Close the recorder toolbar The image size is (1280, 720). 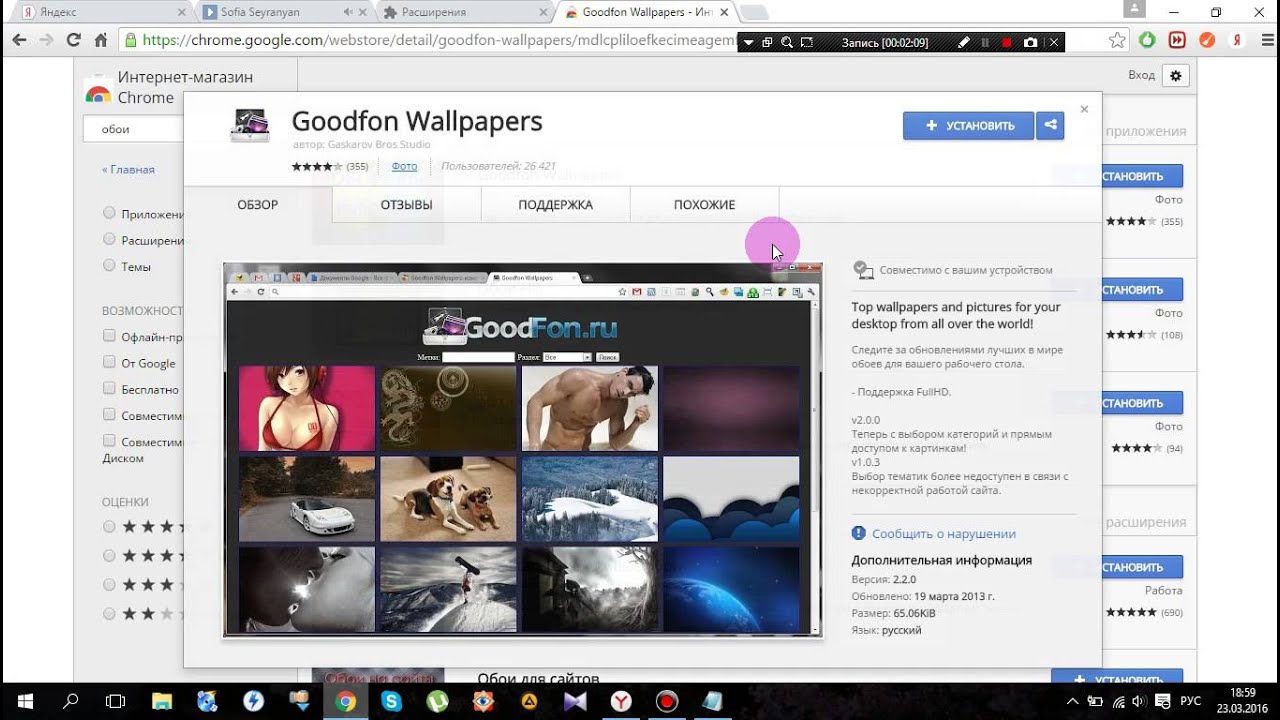click(x=1053, y=43)
